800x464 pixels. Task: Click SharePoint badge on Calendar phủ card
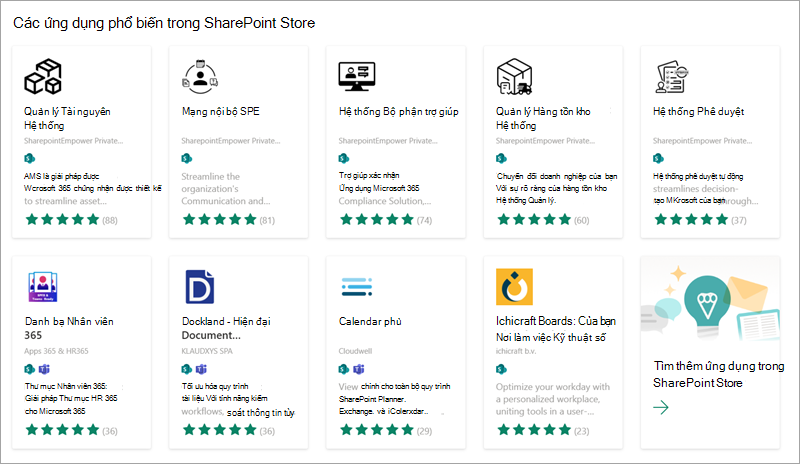click(x=344, y=369)
